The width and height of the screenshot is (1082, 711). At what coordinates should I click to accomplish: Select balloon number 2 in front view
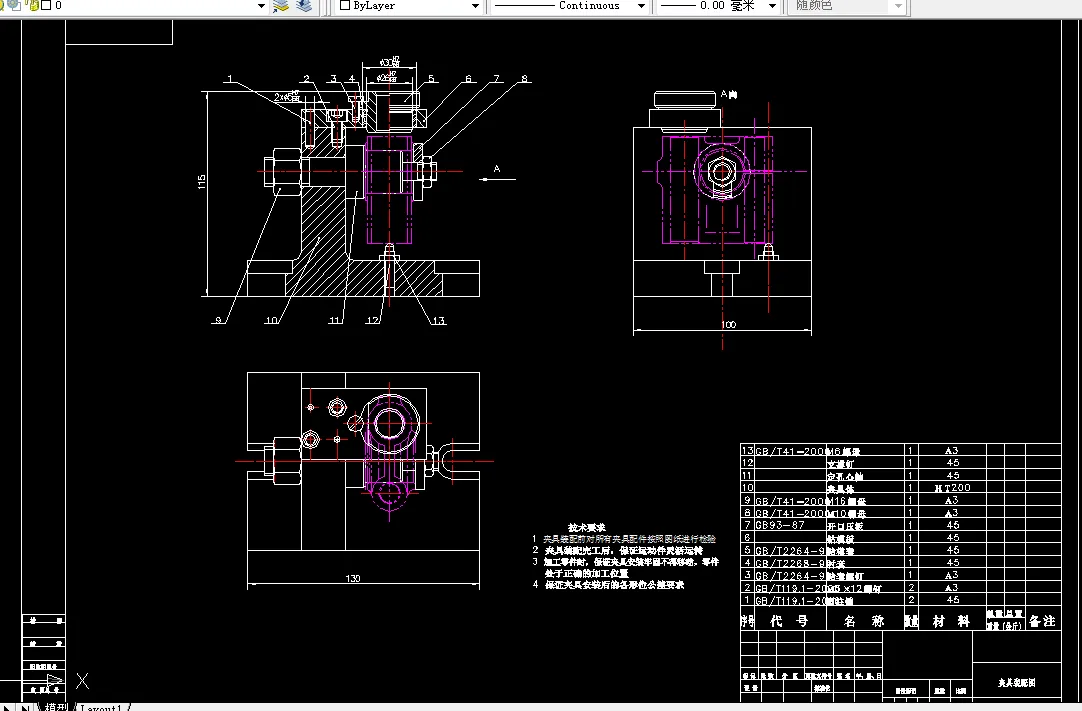306,79
